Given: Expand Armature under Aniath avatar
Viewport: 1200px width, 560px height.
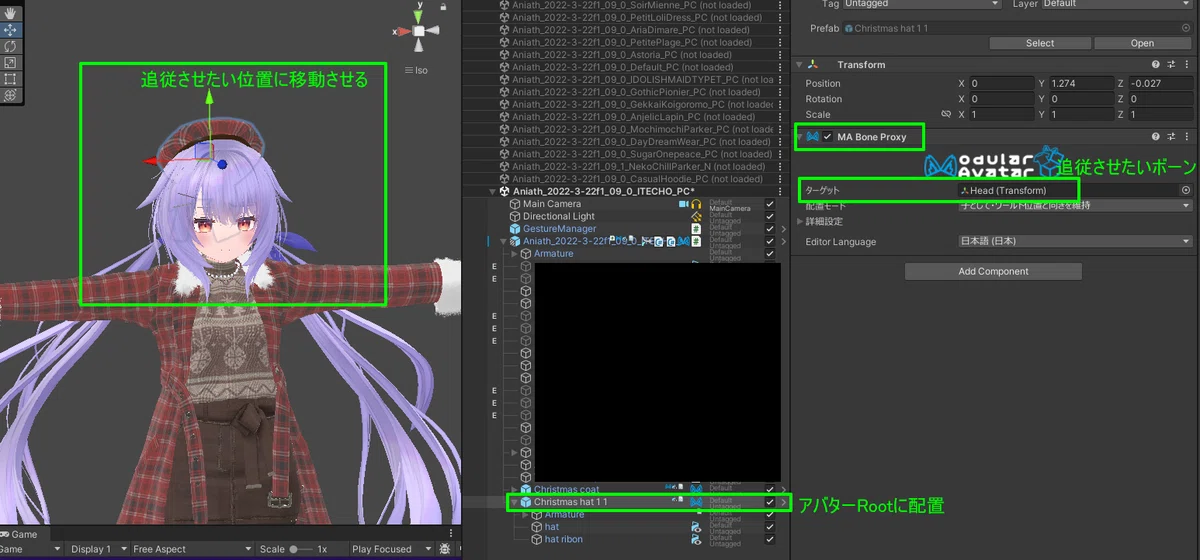Looking at the screenshot, I should (x=515, y=254).
